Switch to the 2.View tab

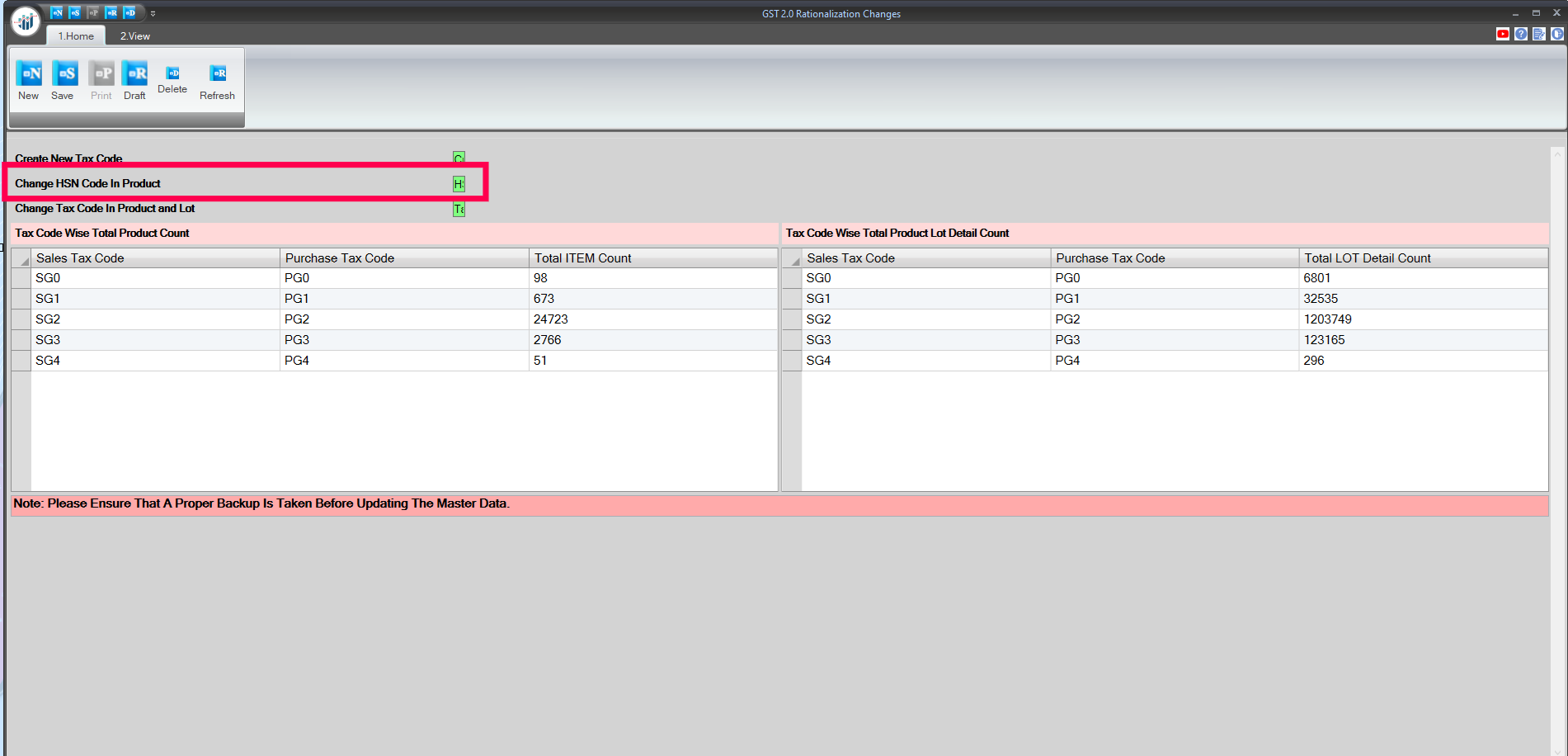click(135, 35)
